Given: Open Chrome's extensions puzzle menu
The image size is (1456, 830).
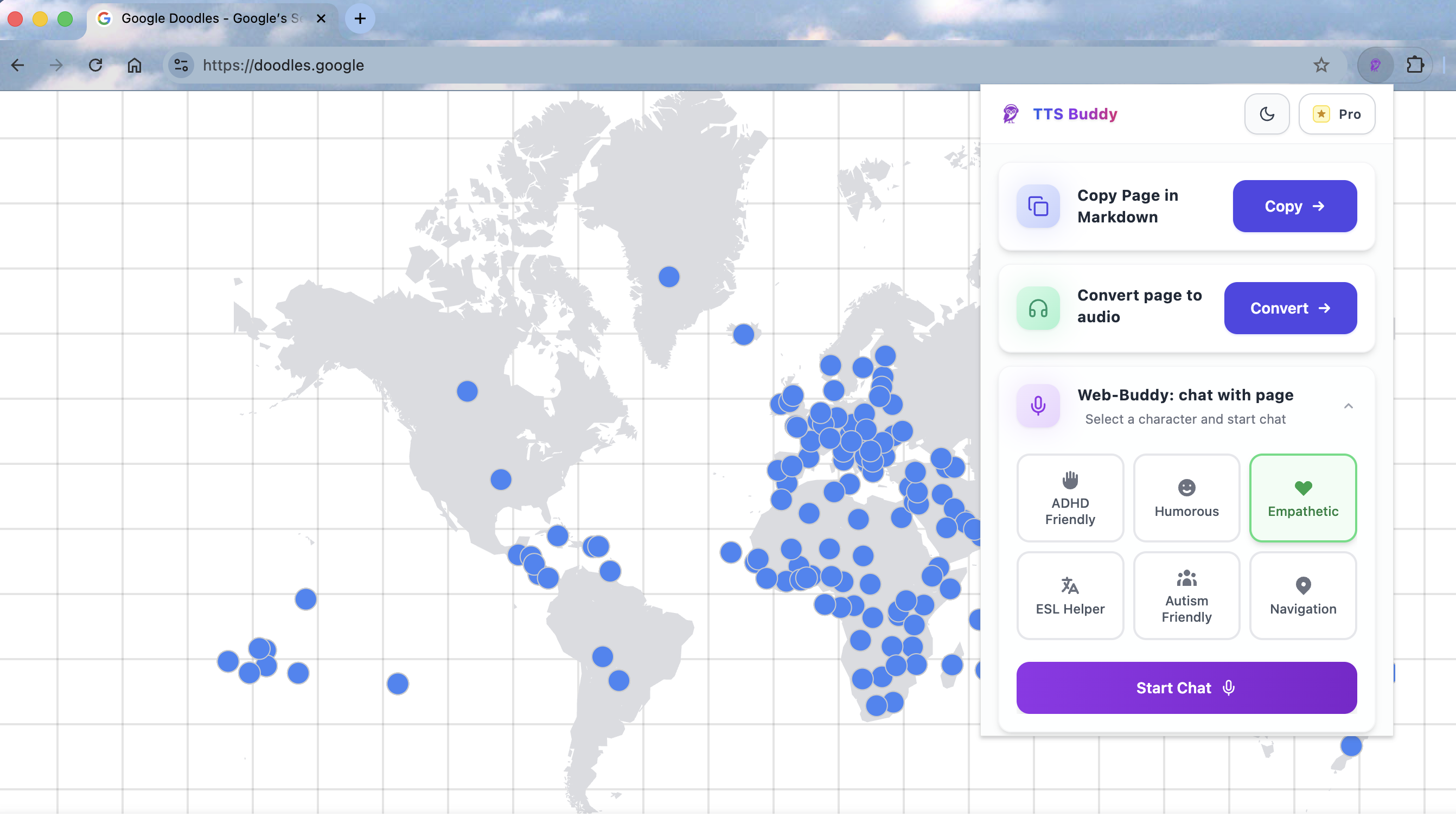Looking at the screenshot, I should click(x=1415, y=65).
